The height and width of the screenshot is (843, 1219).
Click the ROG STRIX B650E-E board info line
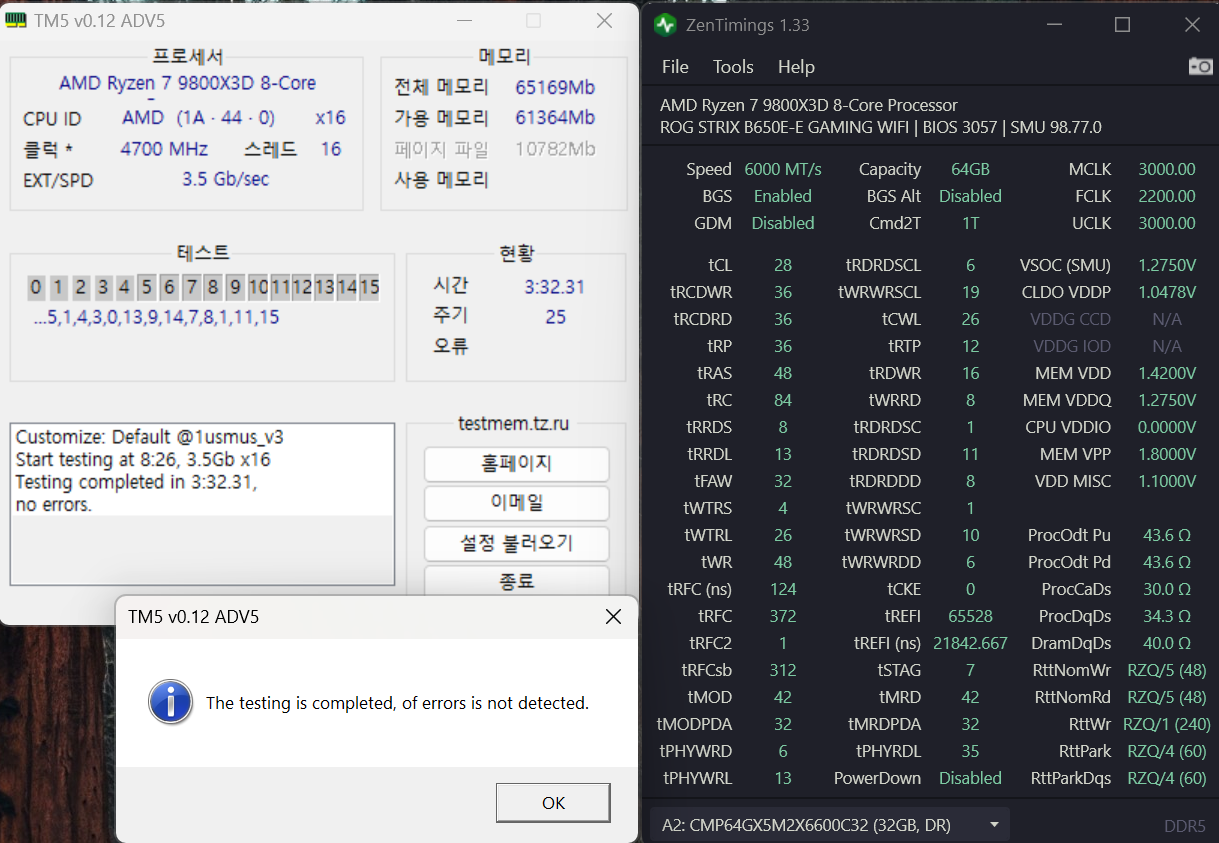(x=881, y=127)
